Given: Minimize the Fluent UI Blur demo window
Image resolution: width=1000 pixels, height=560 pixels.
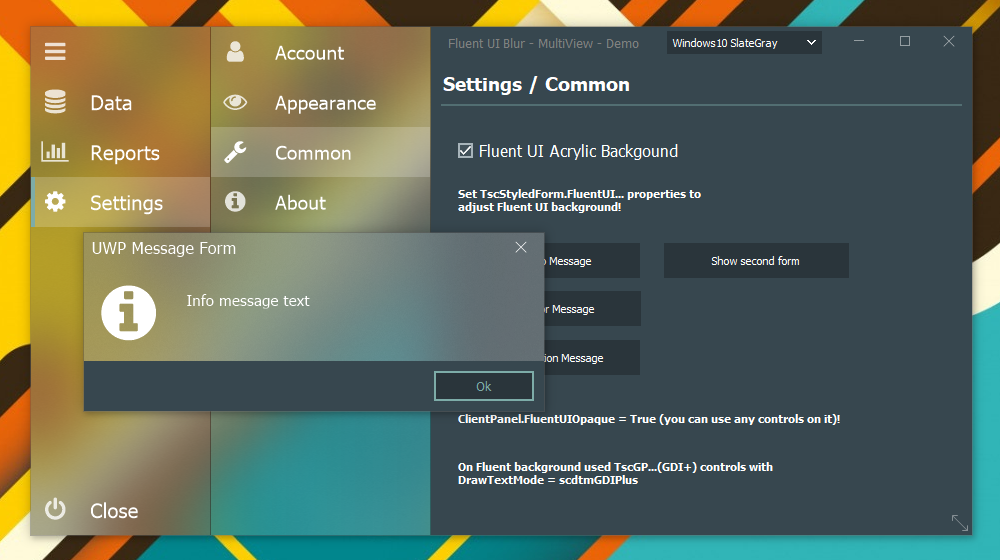Looking at the screenshot, I should coord(859,41).
